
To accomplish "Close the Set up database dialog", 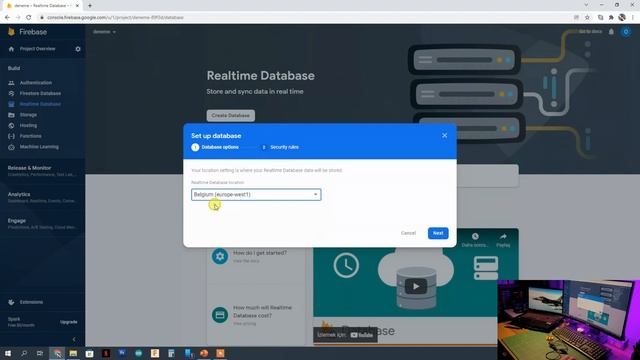I will coord(444,136).
